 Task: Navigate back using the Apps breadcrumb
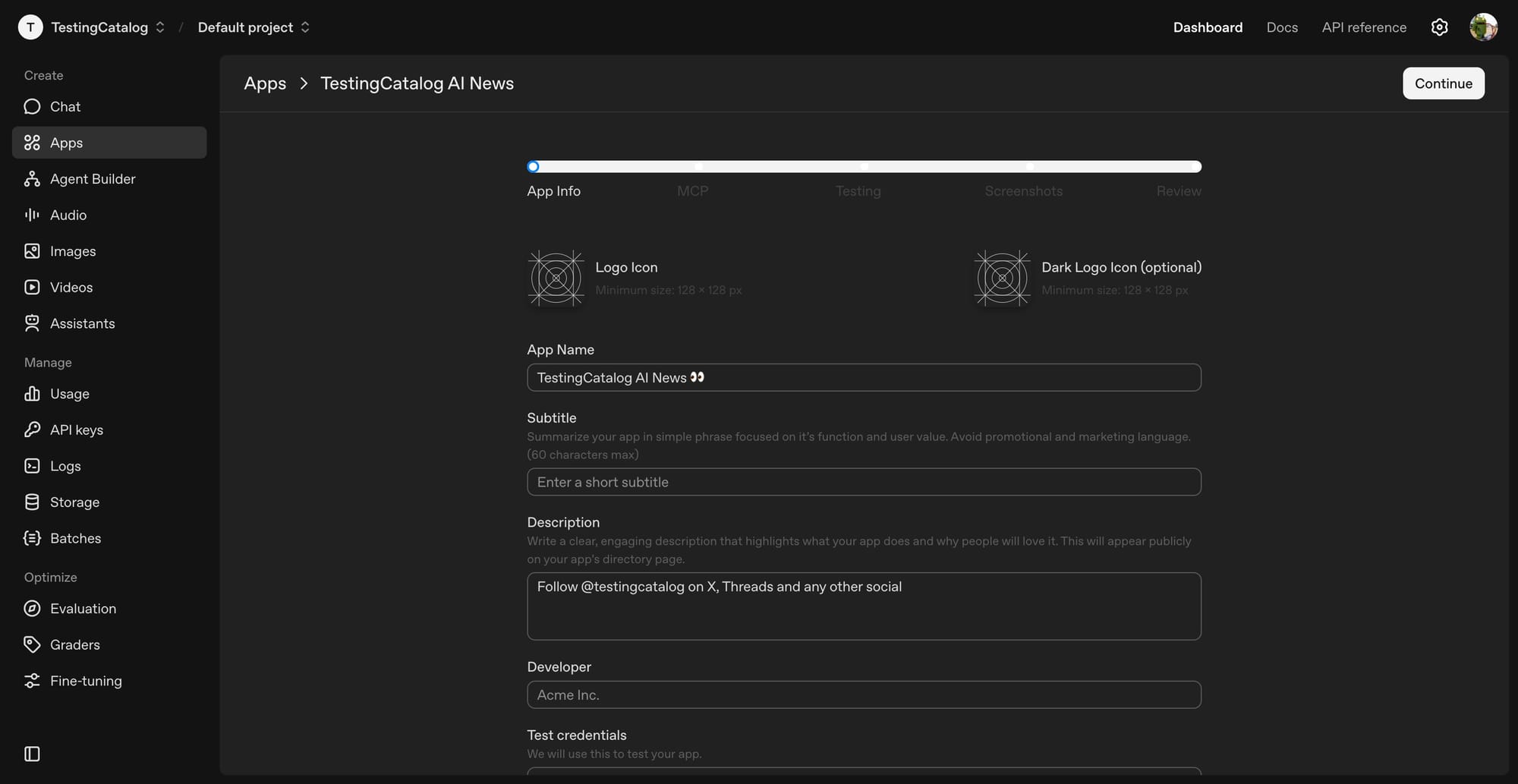point(264,83)
